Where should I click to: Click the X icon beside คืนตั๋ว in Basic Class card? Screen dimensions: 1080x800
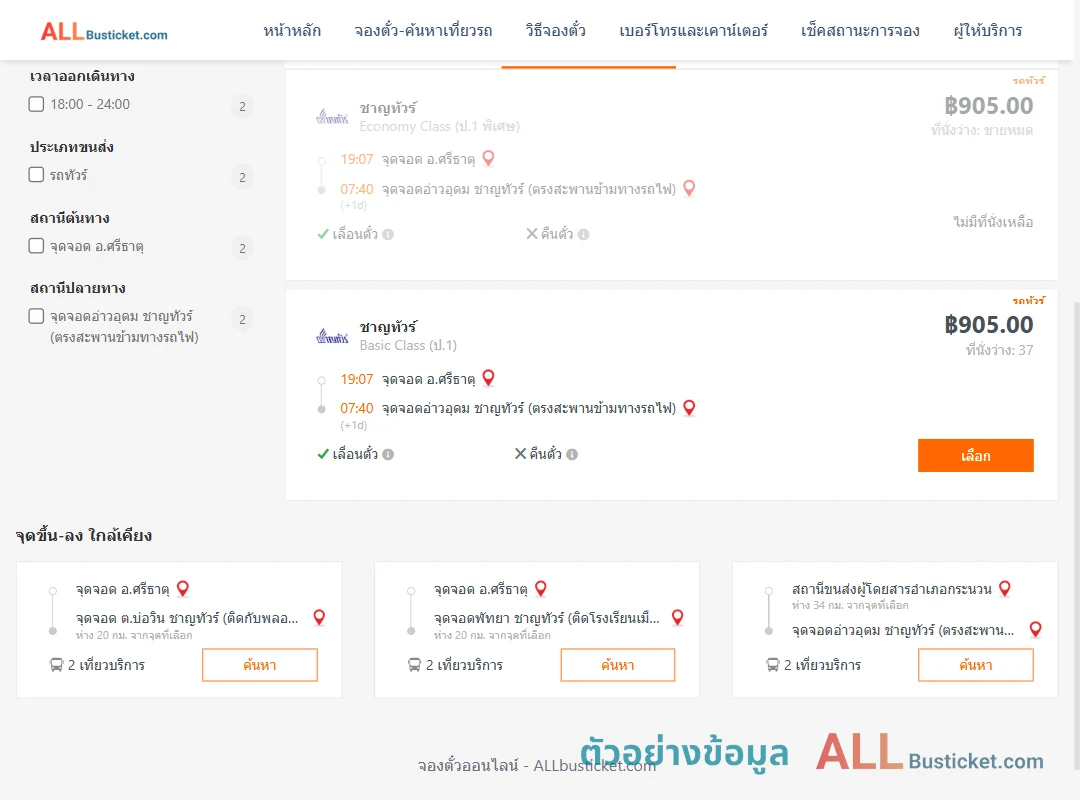coord(521,453)
